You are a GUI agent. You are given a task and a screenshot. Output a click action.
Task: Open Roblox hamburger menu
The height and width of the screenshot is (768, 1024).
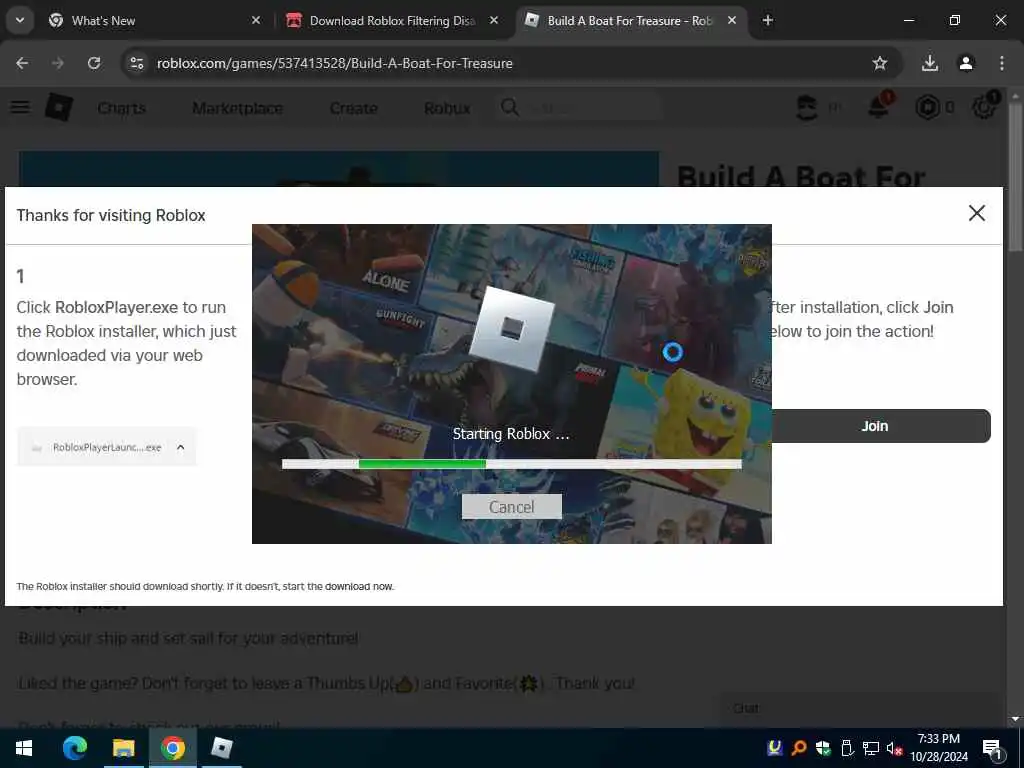(20, 106)
